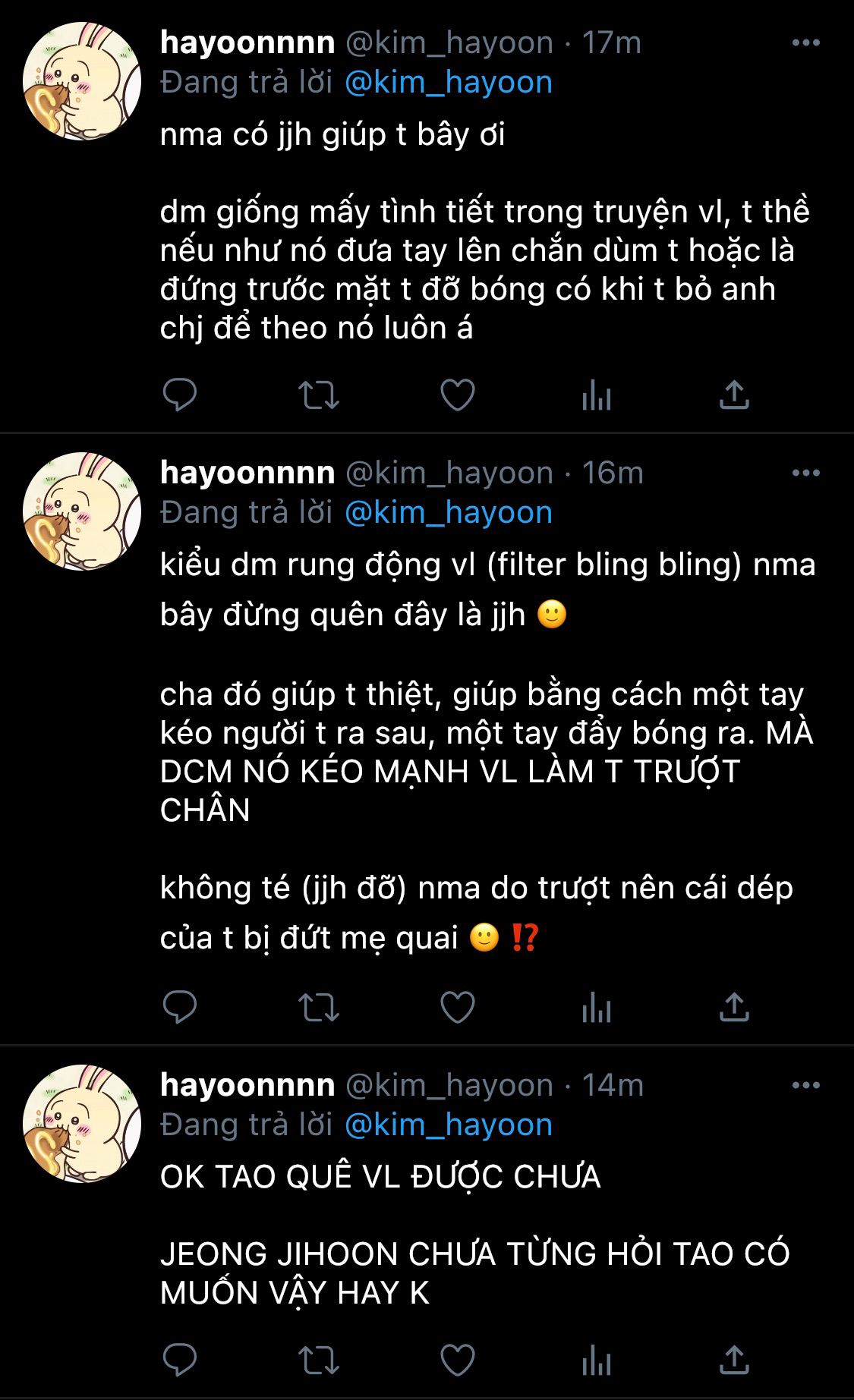
Task: Like the 17m tweet
Action: pyautogui.click(x=458, y=395)
